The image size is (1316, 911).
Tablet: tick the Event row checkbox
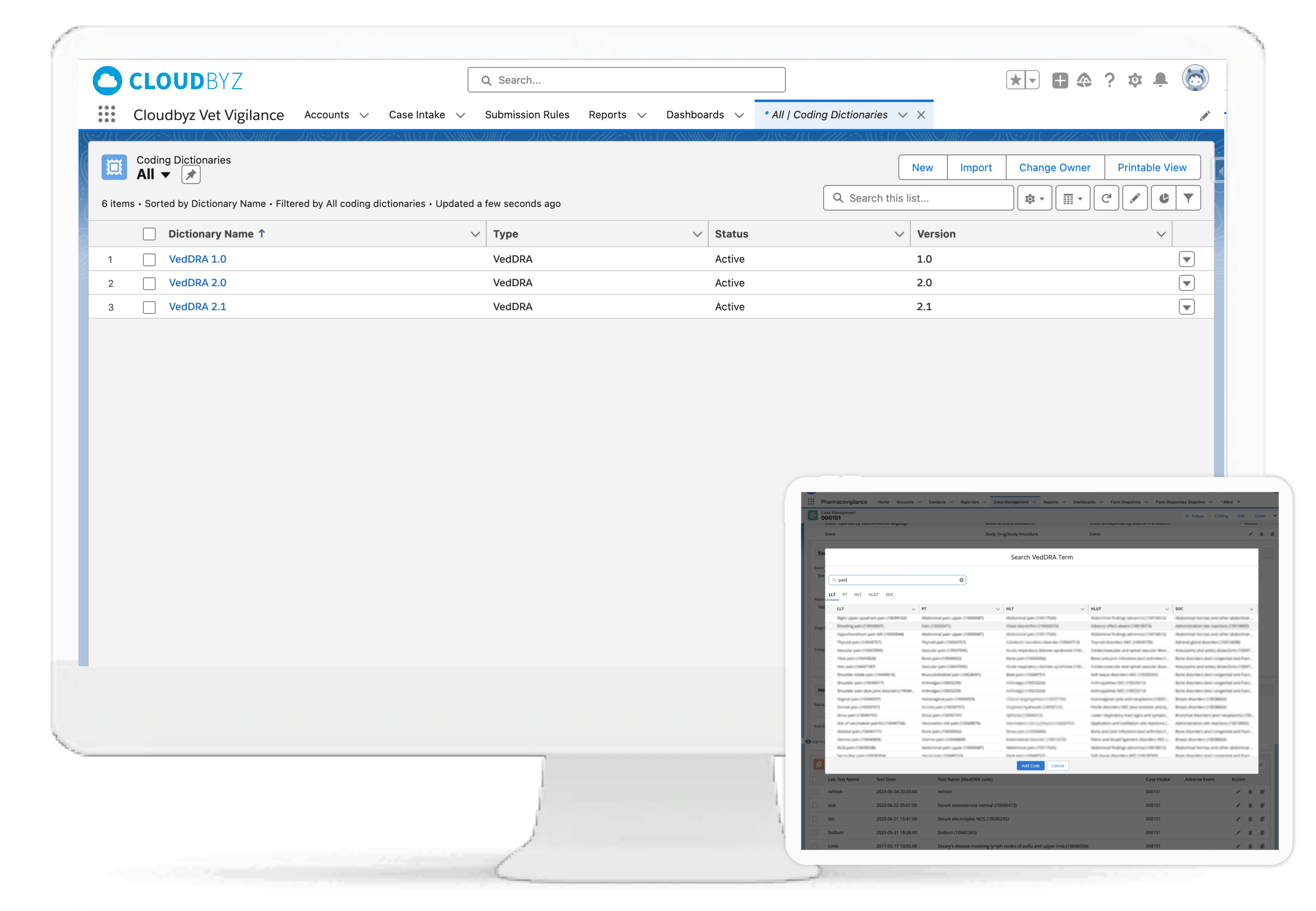click(813, 535)
